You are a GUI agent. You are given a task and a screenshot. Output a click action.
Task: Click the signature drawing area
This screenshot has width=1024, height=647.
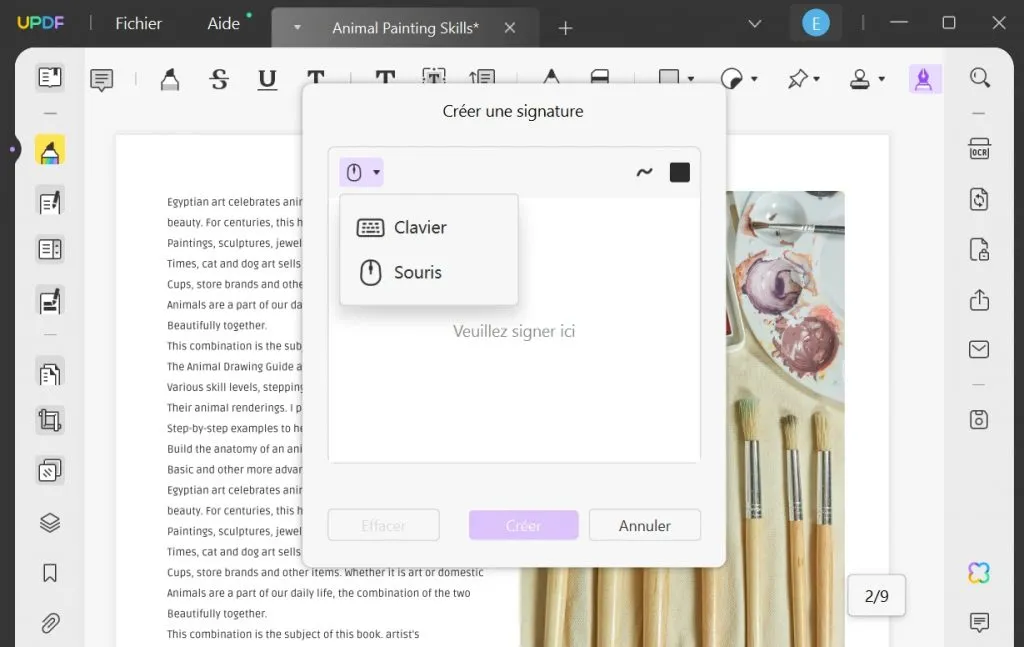point(514,330)
